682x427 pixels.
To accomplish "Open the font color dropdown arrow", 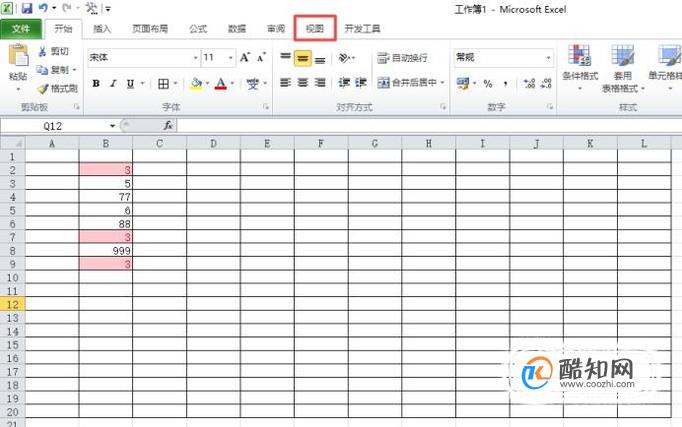I will (x=232, y=83).
